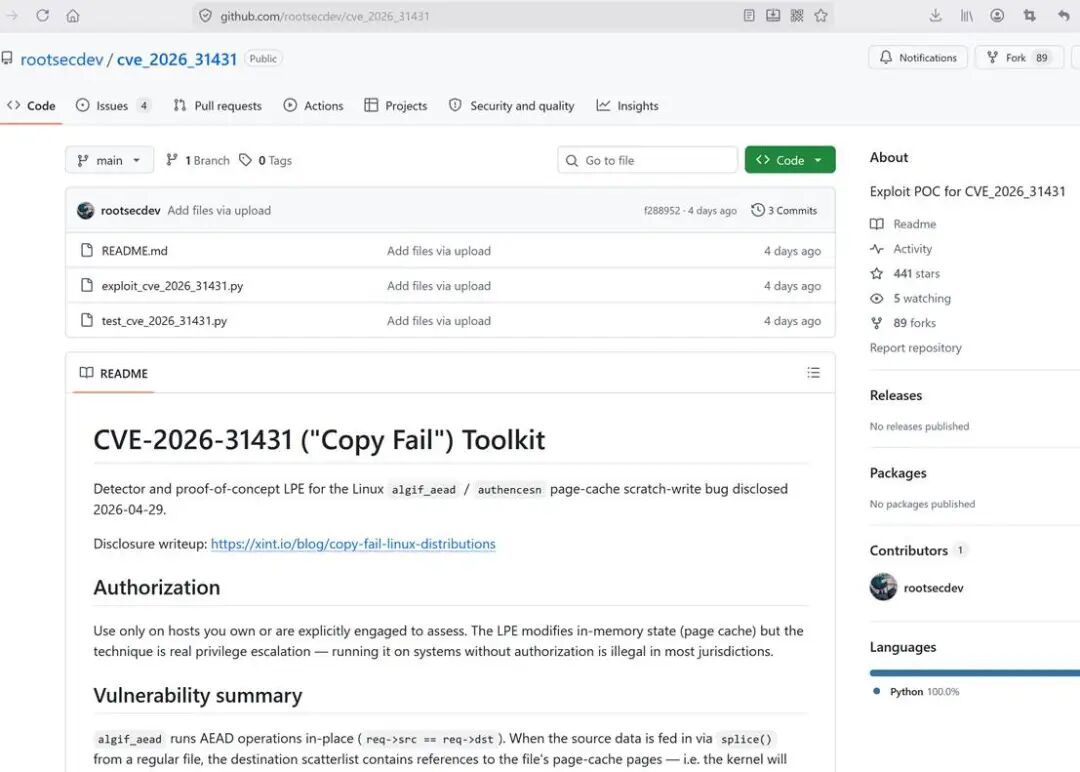Open the xint.io disclosure writeup link

click(353, 543)
